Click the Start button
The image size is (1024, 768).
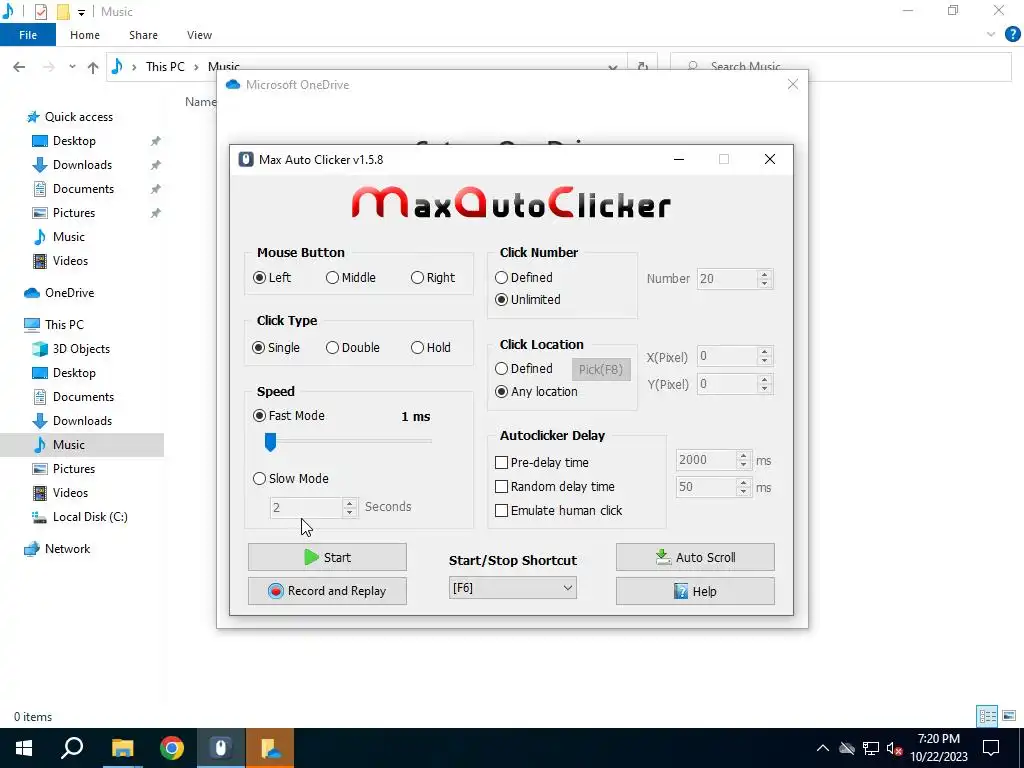point(327,557)
